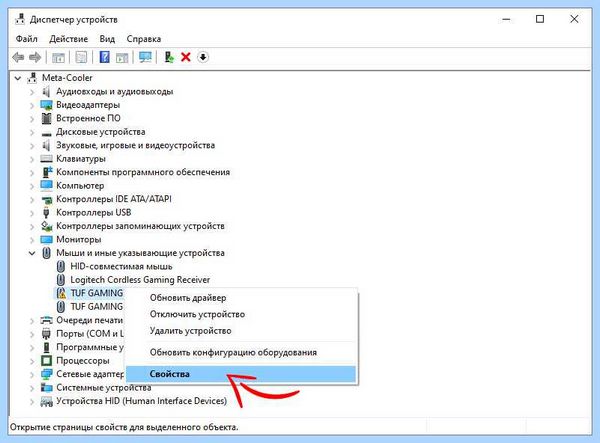Expand the Процессоры category
This screenshot has width=600, height=443.
(32, 361)
